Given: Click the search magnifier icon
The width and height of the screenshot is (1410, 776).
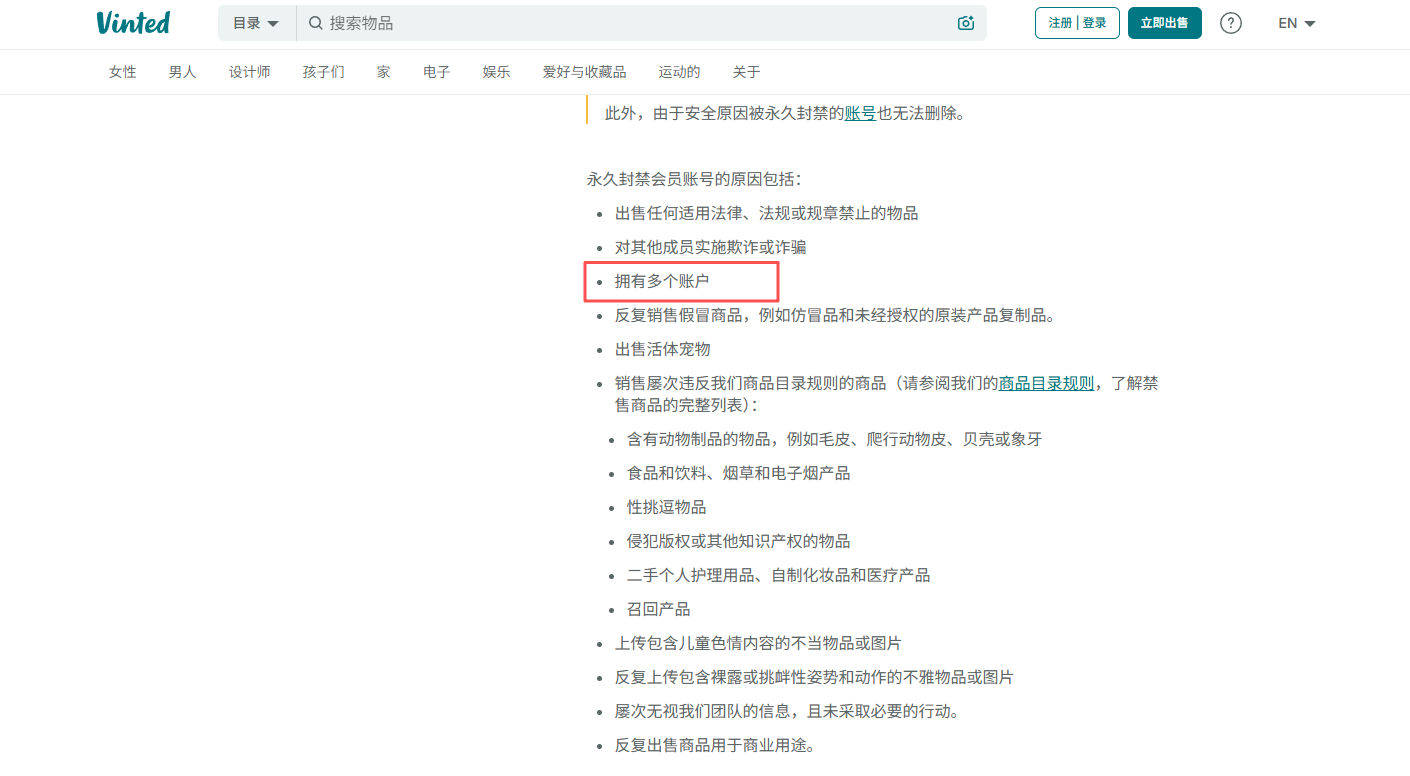Looking at the screenshot, I should (x=313, y=22).
